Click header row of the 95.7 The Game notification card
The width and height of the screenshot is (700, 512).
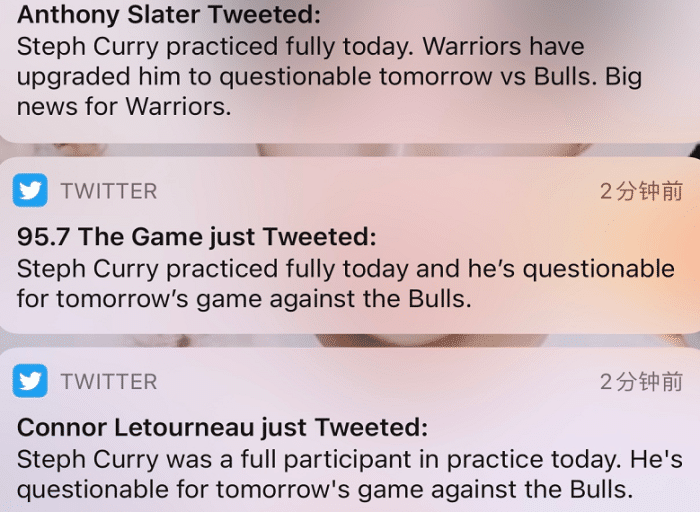point(350,191)
